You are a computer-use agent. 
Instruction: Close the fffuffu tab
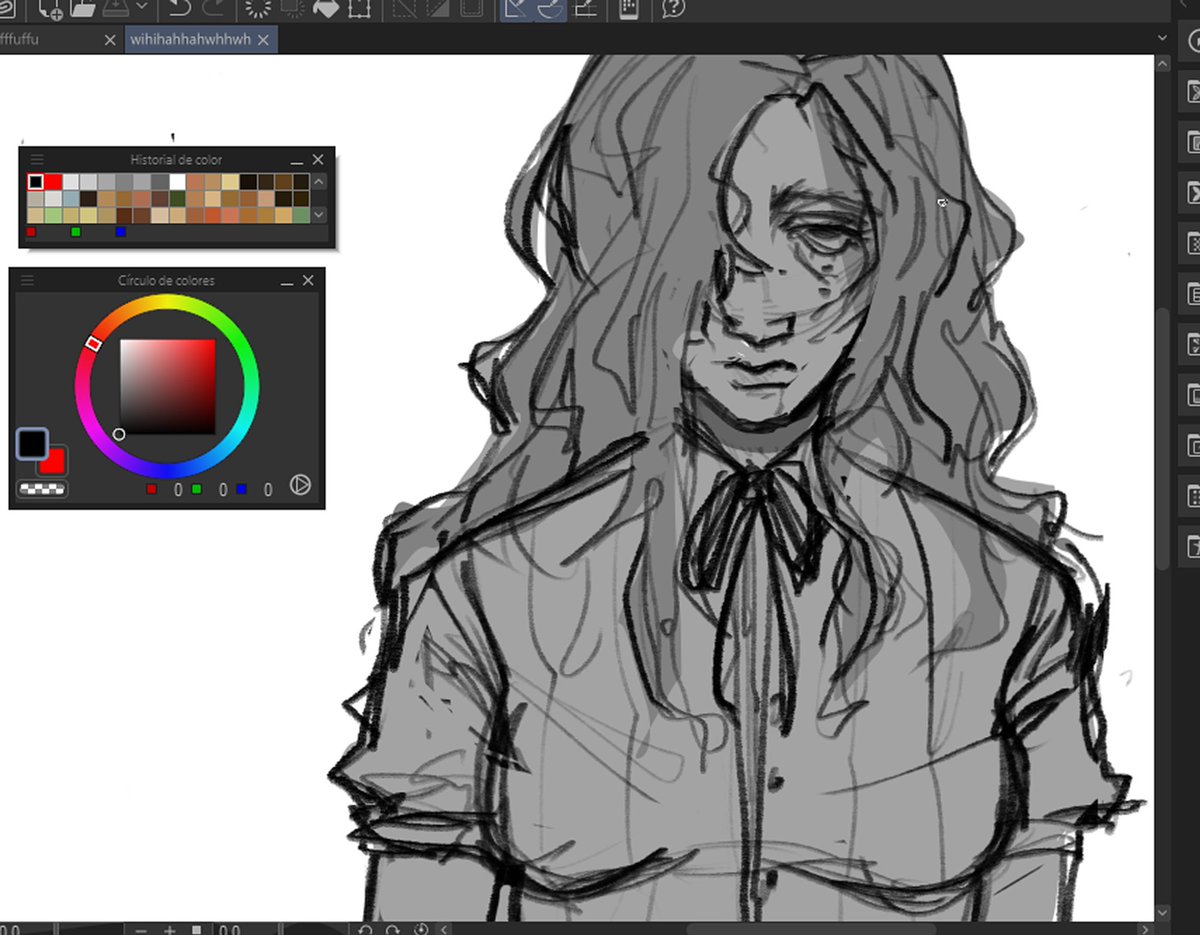pos(110,40)
